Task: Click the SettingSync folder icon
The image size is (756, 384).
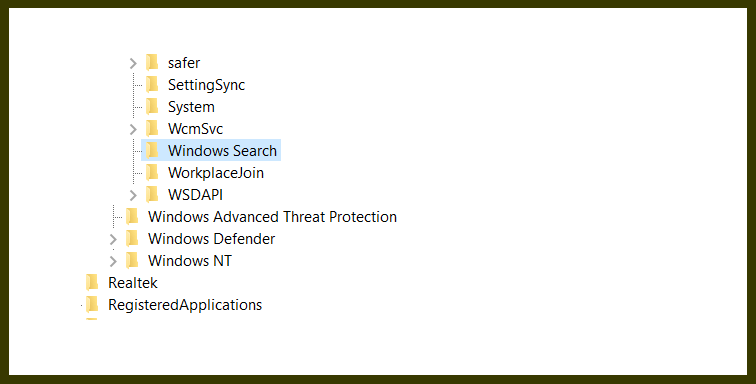Action: pos(152,84)
